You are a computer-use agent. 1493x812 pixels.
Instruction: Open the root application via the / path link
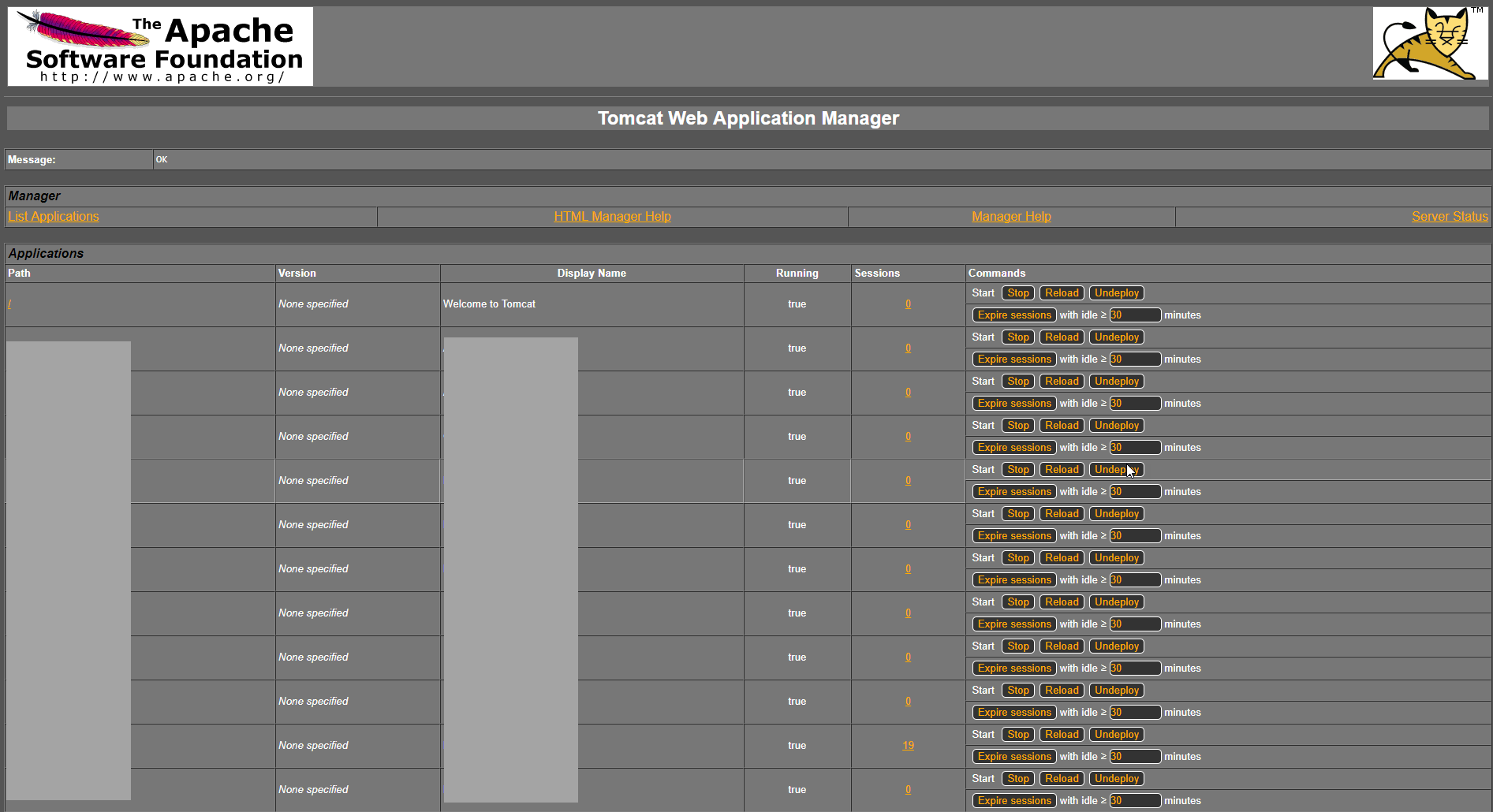(x=9, y=304)
